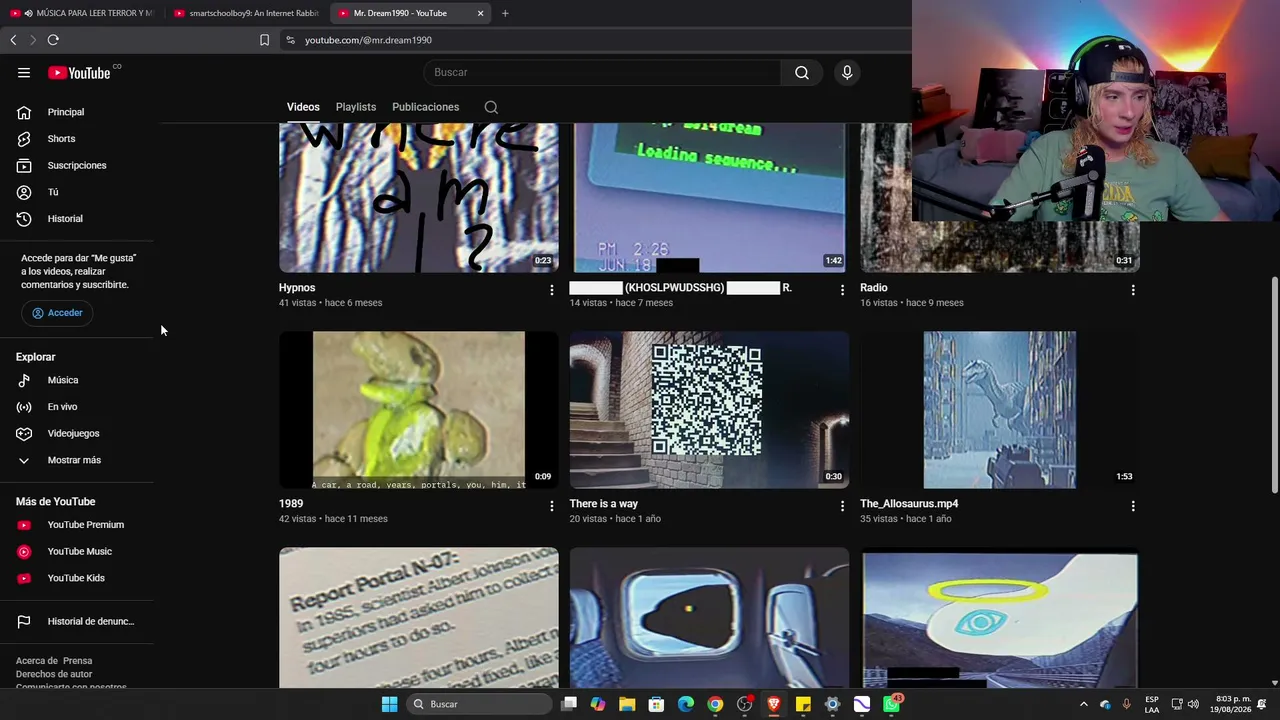Bookmark this page with bookmark icon
Image resolution: width=1280 pixels, height=720 pixels.
264,40
